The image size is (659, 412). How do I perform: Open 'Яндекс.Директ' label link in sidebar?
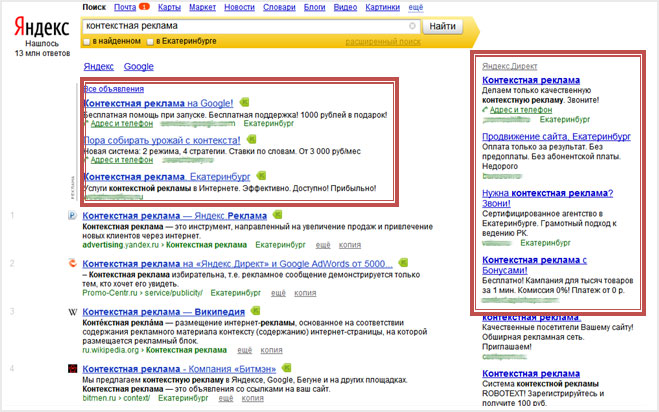tap(509, 66)
